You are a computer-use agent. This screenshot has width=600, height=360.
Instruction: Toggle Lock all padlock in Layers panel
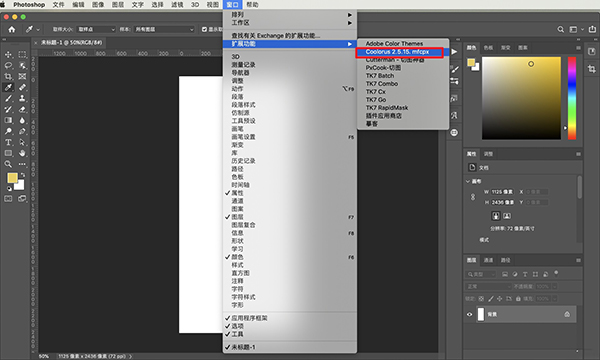518,298
